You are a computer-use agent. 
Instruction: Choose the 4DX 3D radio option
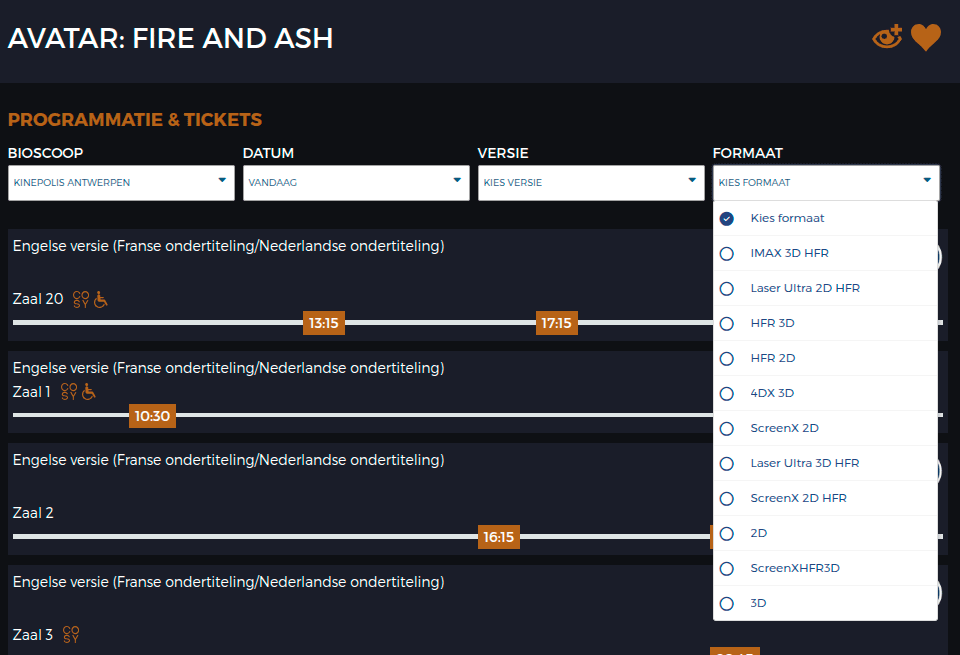coord(772,393)
